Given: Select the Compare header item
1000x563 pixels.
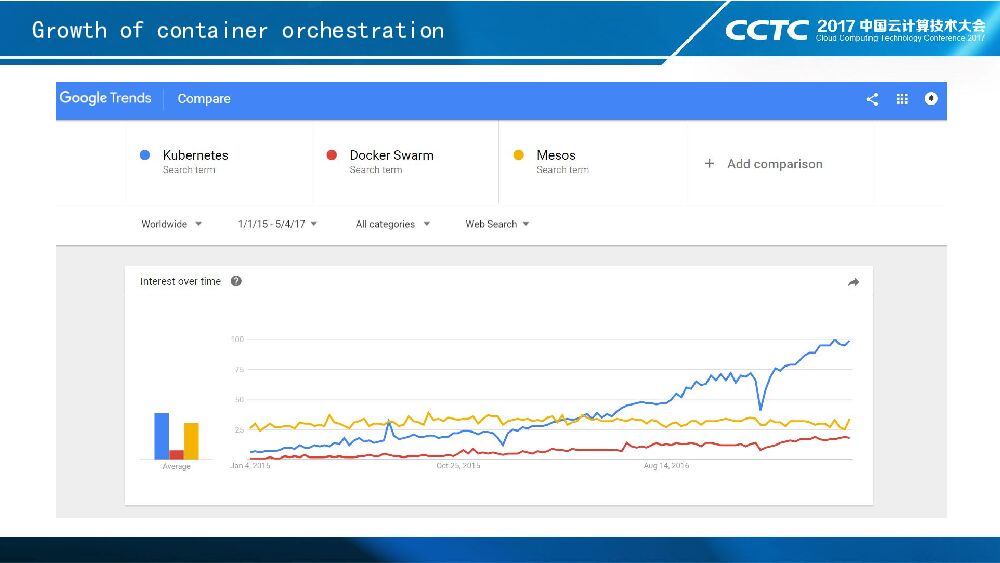Looking at the screenshot, I should (204, 99).
